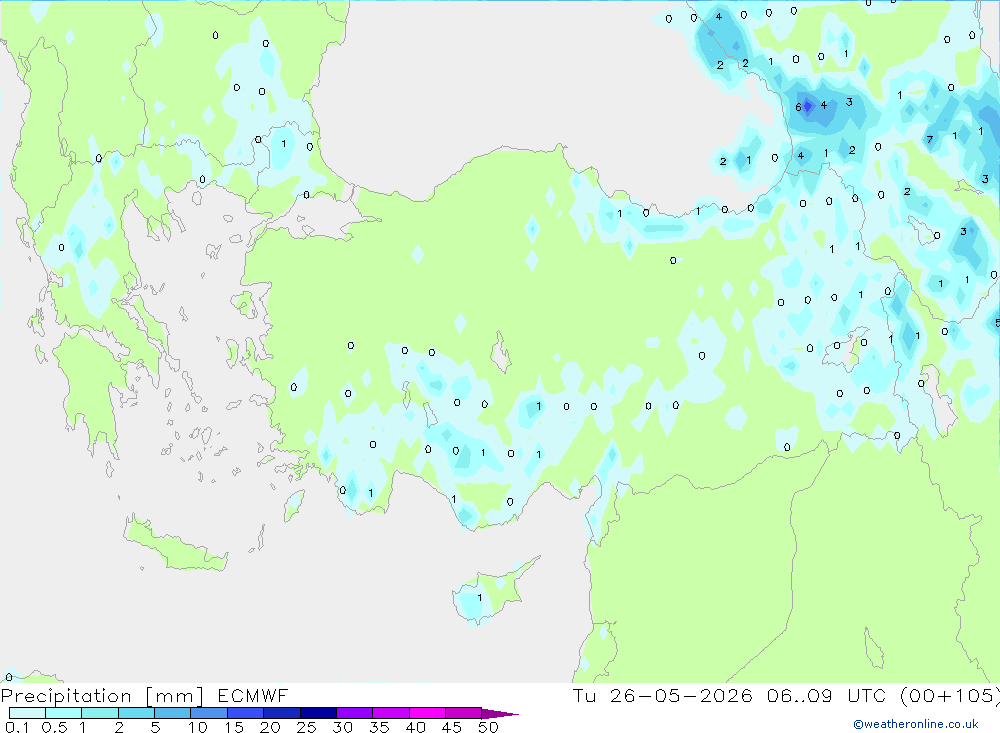This screenshot has width=1000, height=733.
Task: Click the 30–35 mm purple swatch
Action: 354,713
